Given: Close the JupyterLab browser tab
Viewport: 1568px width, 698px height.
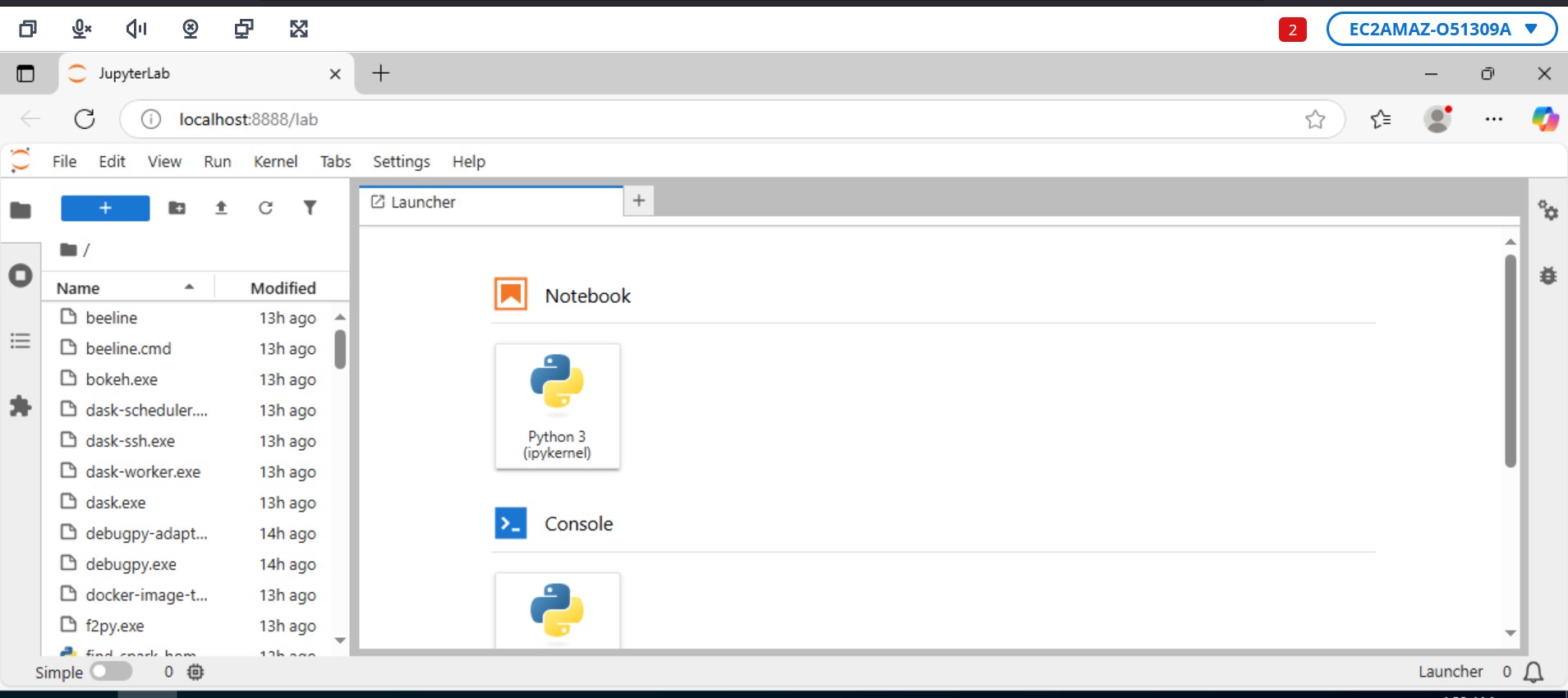Looking at the screenshot, I should tap(335, 74).
